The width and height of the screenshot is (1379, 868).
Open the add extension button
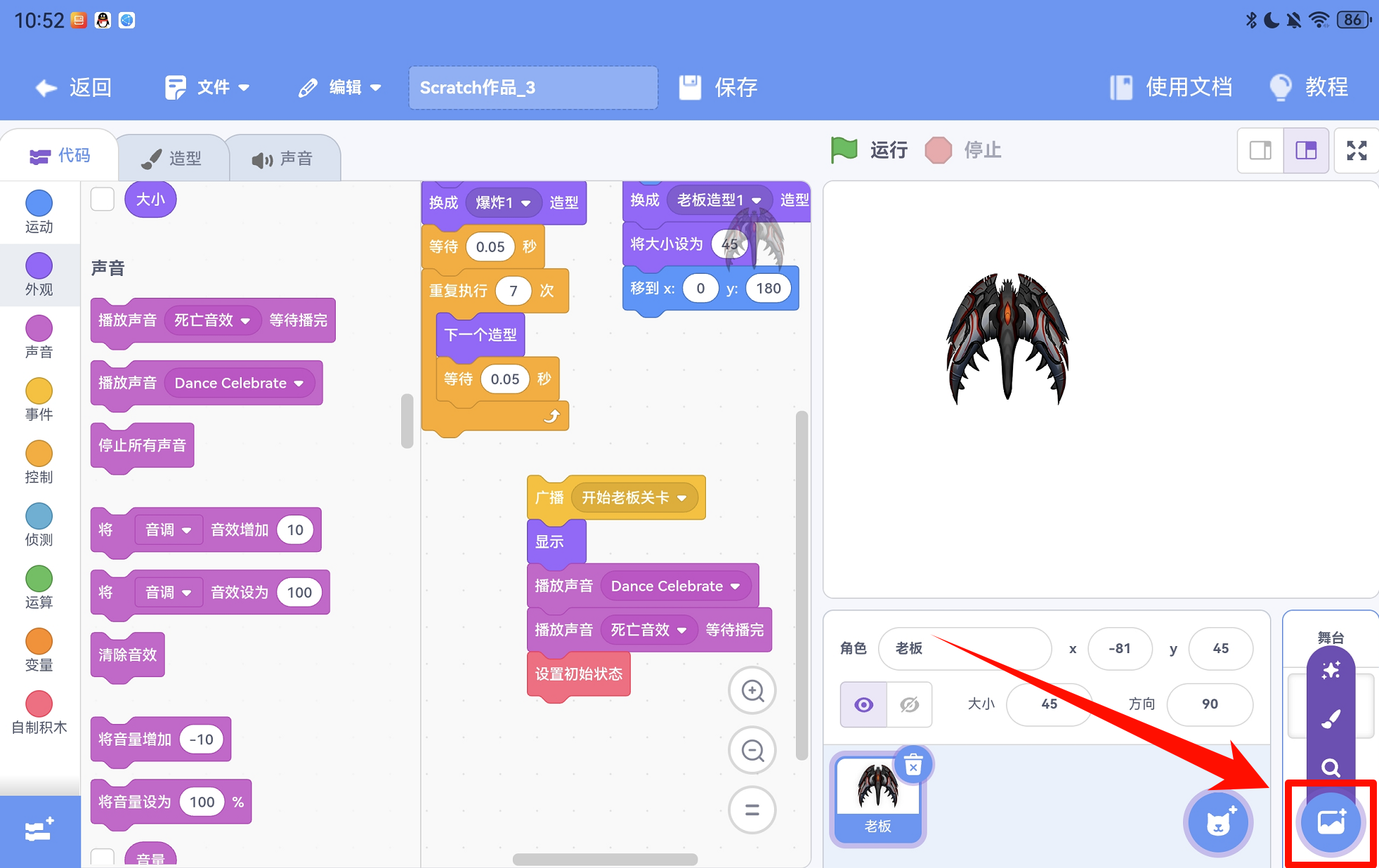39,830
